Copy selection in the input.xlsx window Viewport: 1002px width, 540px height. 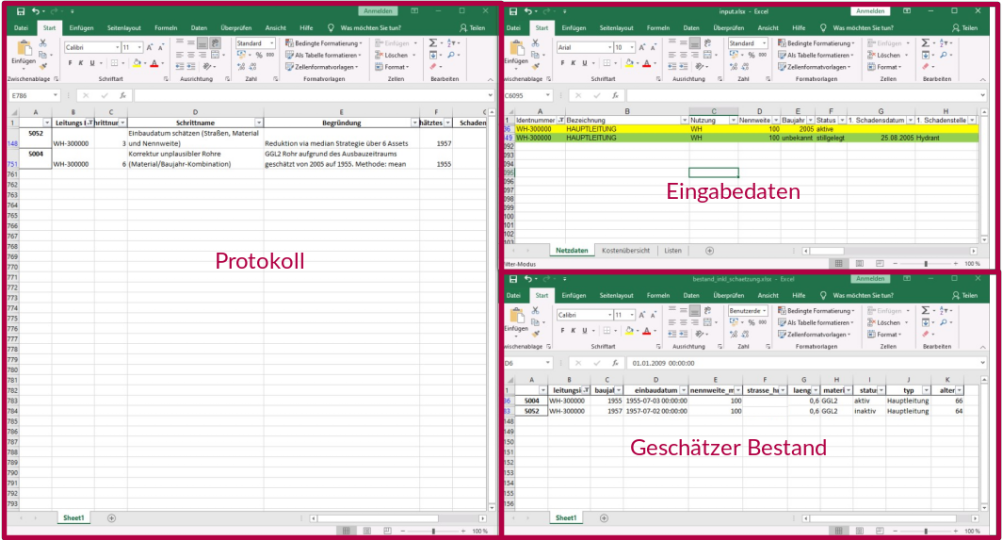[535, 55]
